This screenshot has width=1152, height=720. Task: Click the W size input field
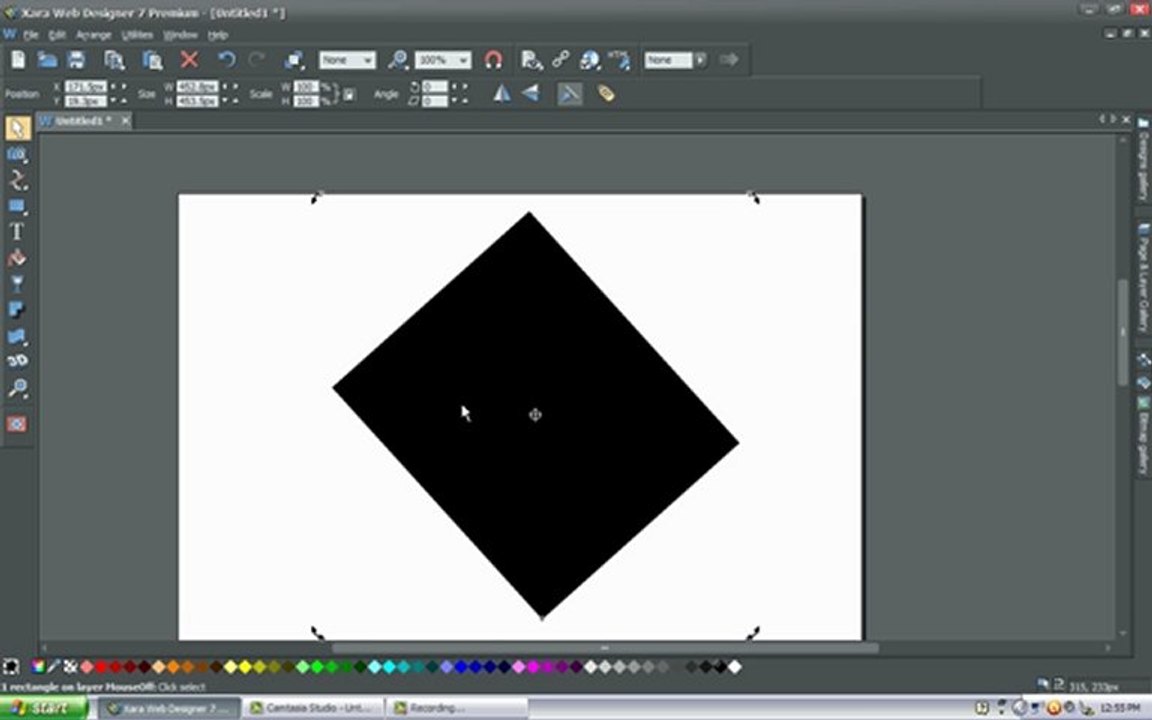coord(197,87)
